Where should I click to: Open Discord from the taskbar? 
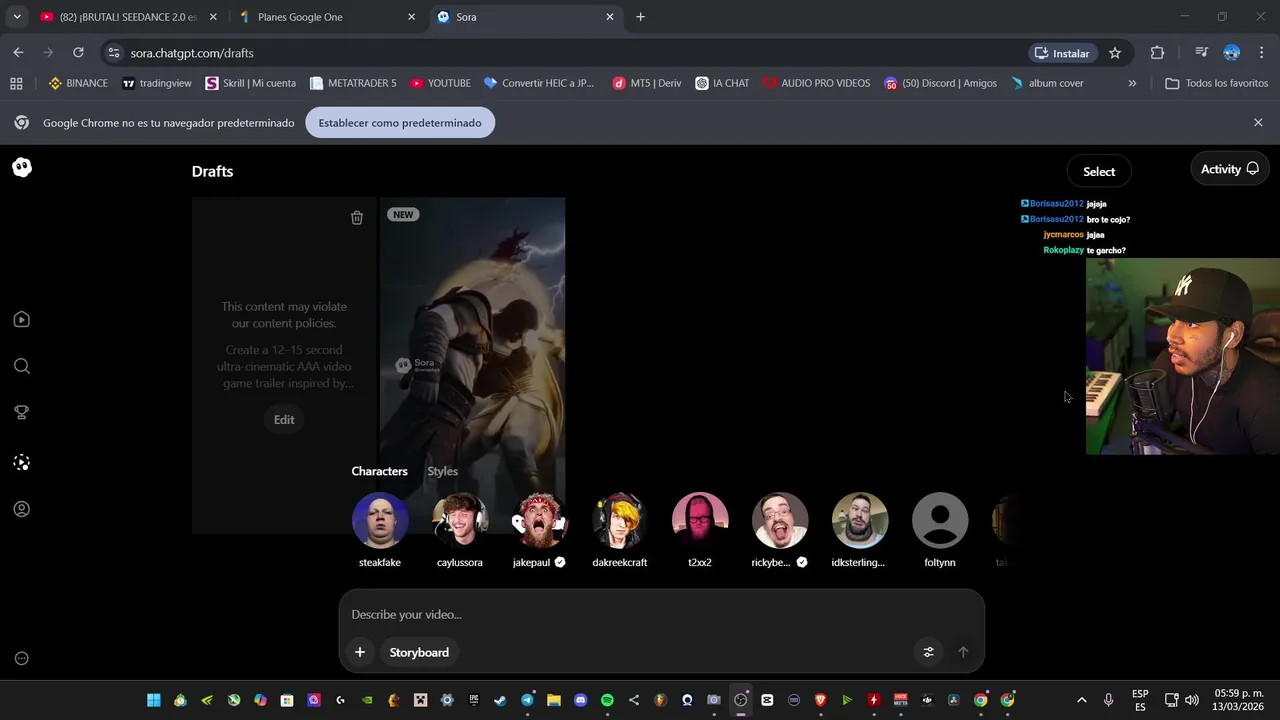pos(580,700)
